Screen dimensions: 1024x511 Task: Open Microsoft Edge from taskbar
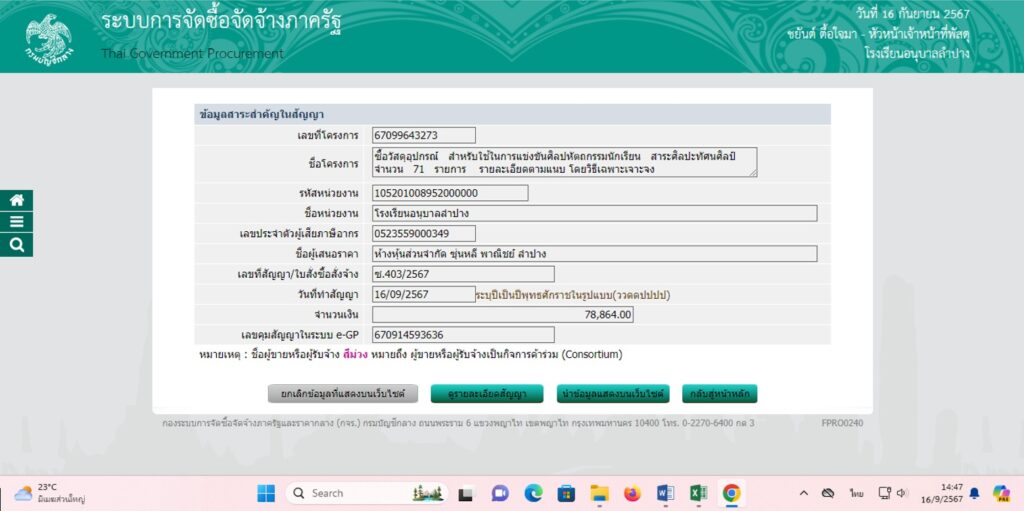pyautogui.click(x=533, y=493)
